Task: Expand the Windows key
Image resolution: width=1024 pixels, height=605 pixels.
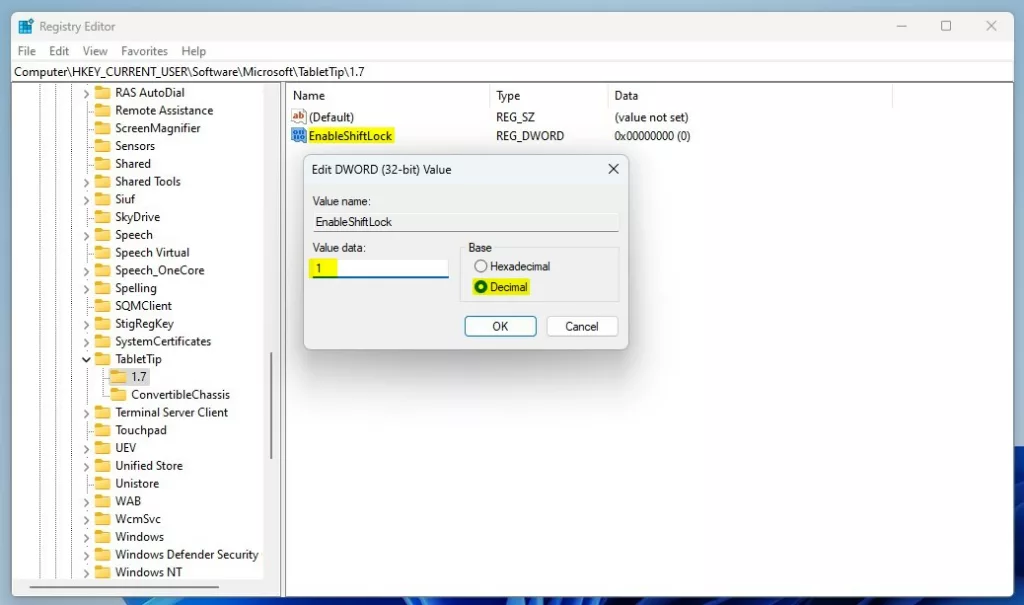Action: (86, 537)
